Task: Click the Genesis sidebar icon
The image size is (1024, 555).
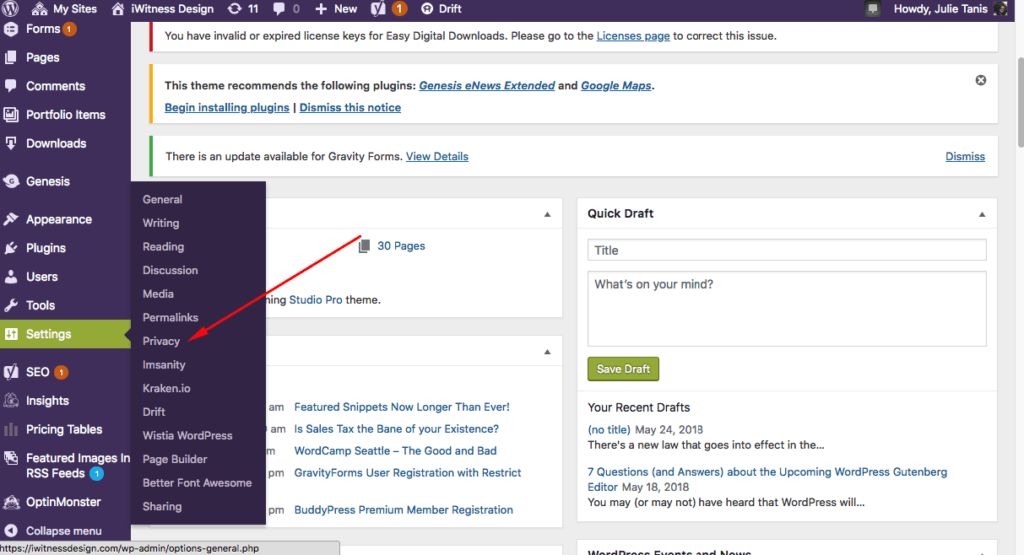Action: pos(10,181)
